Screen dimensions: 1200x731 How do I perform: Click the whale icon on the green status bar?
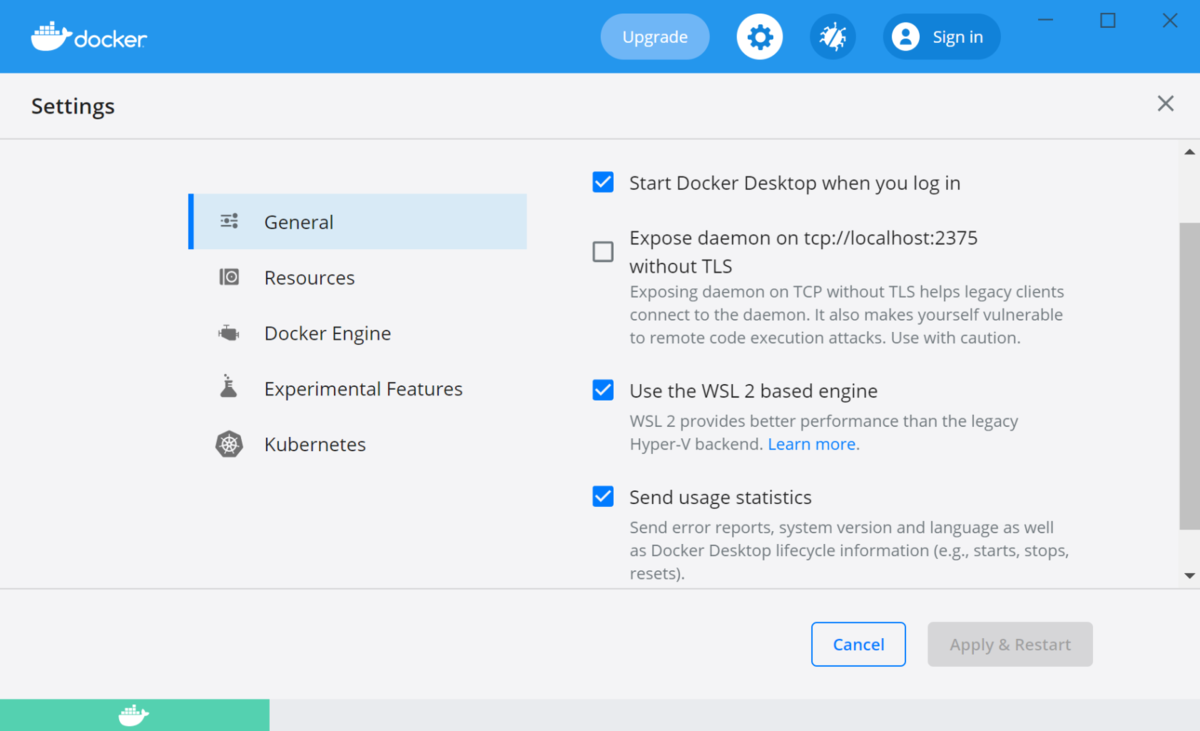coord(135,714)
